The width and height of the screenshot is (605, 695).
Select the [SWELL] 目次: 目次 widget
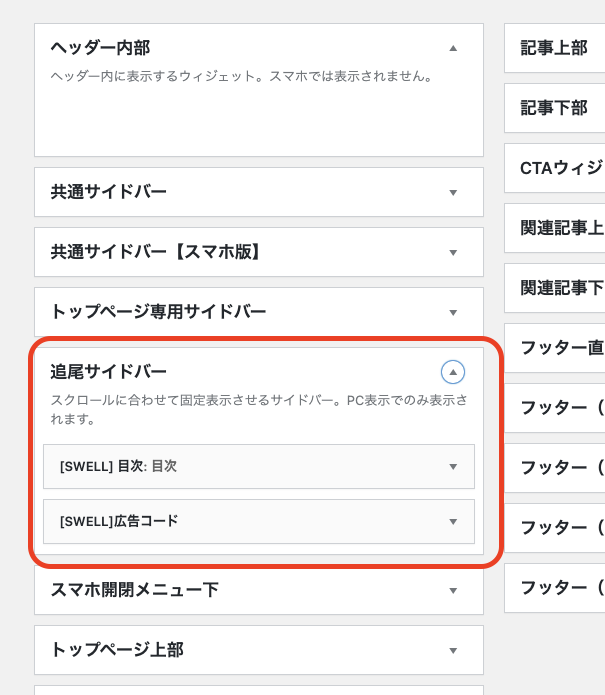(259, 466)
